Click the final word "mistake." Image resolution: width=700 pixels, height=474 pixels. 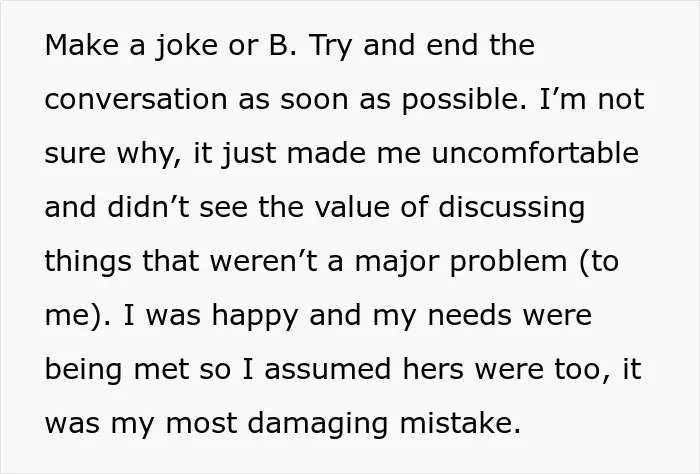tap(460, 423)
